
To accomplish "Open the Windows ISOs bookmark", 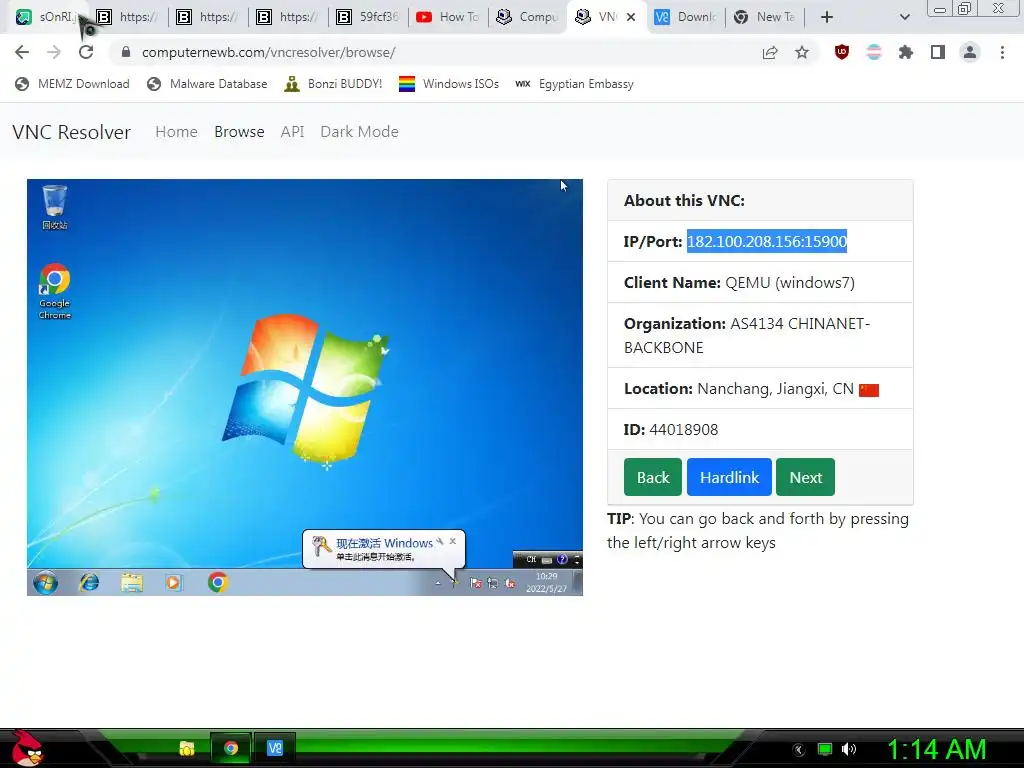I will (449, 84).
